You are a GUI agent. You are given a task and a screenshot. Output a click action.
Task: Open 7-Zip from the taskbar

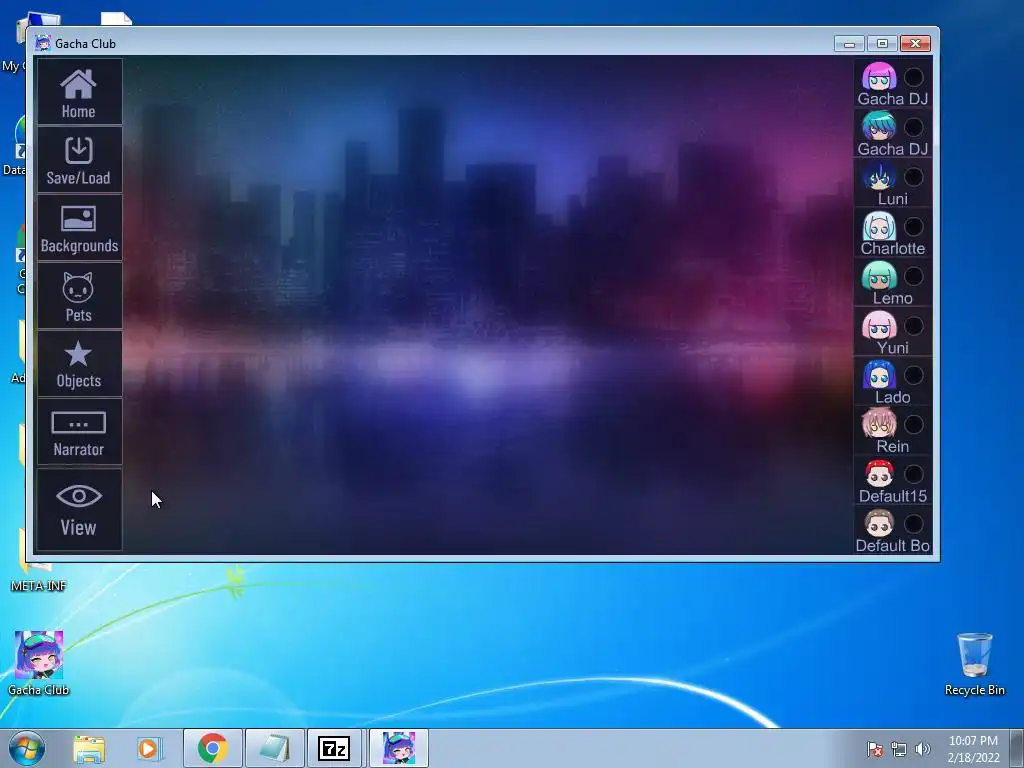[334, 748]
